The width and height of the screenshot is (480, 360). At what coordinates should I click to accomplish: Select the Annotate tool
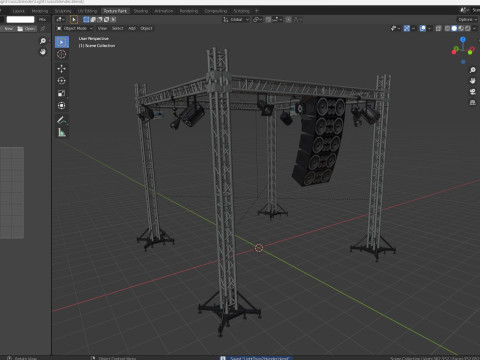pyautogui.click(x=61, y=120)
